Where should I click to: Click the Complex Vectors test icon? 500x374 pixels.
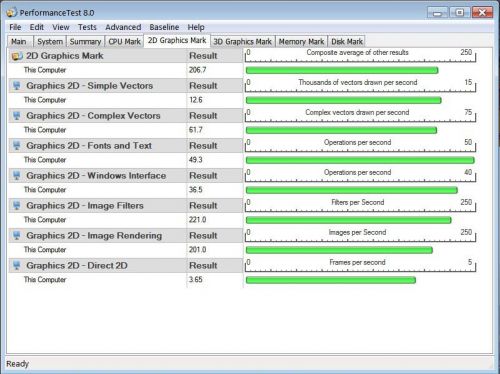(17, 116)
